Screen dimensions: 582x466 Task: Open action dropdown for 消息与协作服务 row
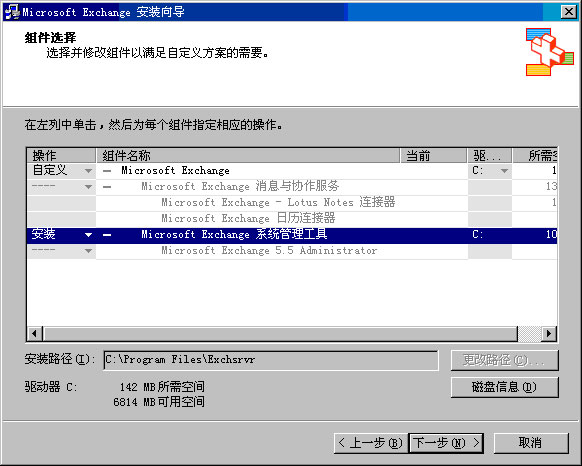point(88,187)
